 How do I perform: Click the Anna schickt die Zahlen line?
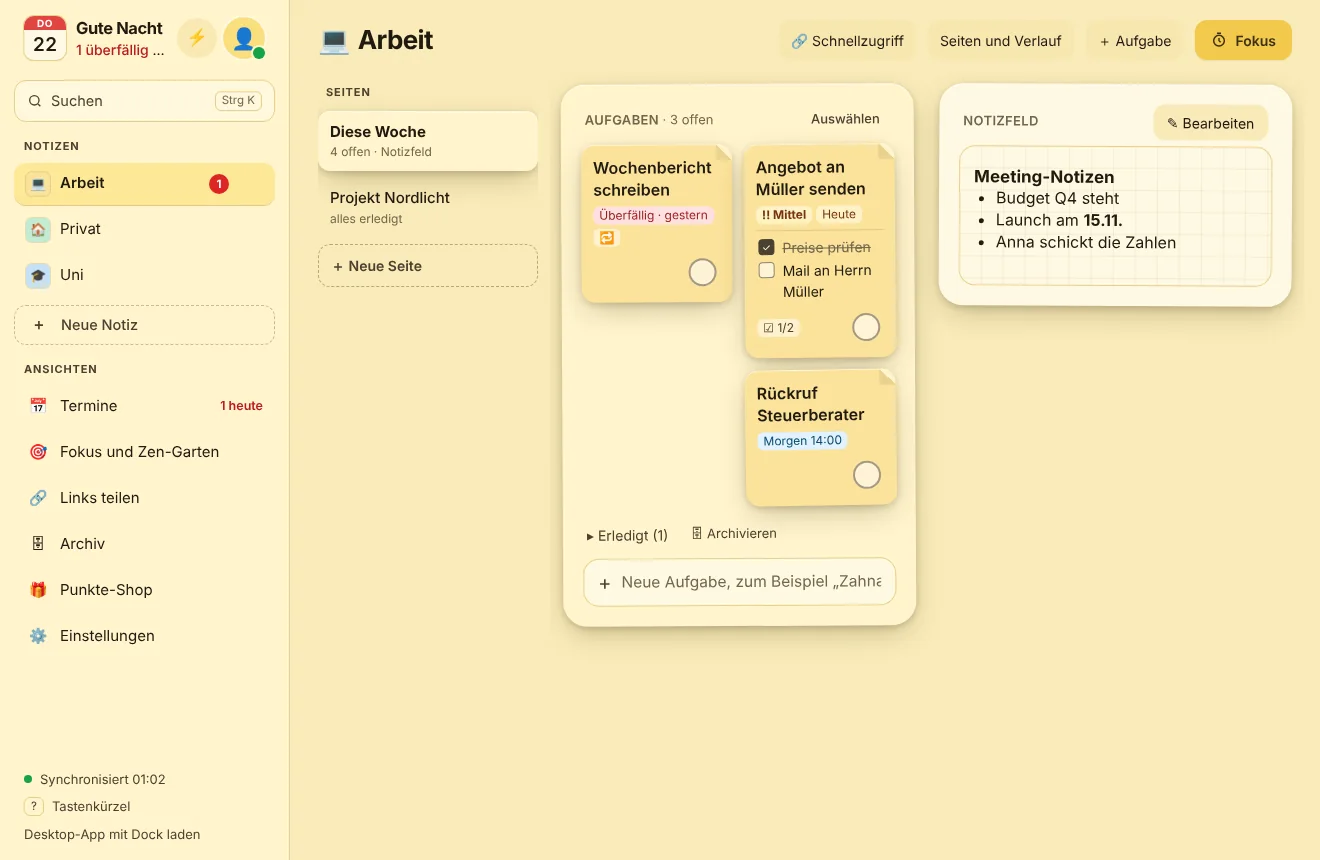click(1086, 242)
